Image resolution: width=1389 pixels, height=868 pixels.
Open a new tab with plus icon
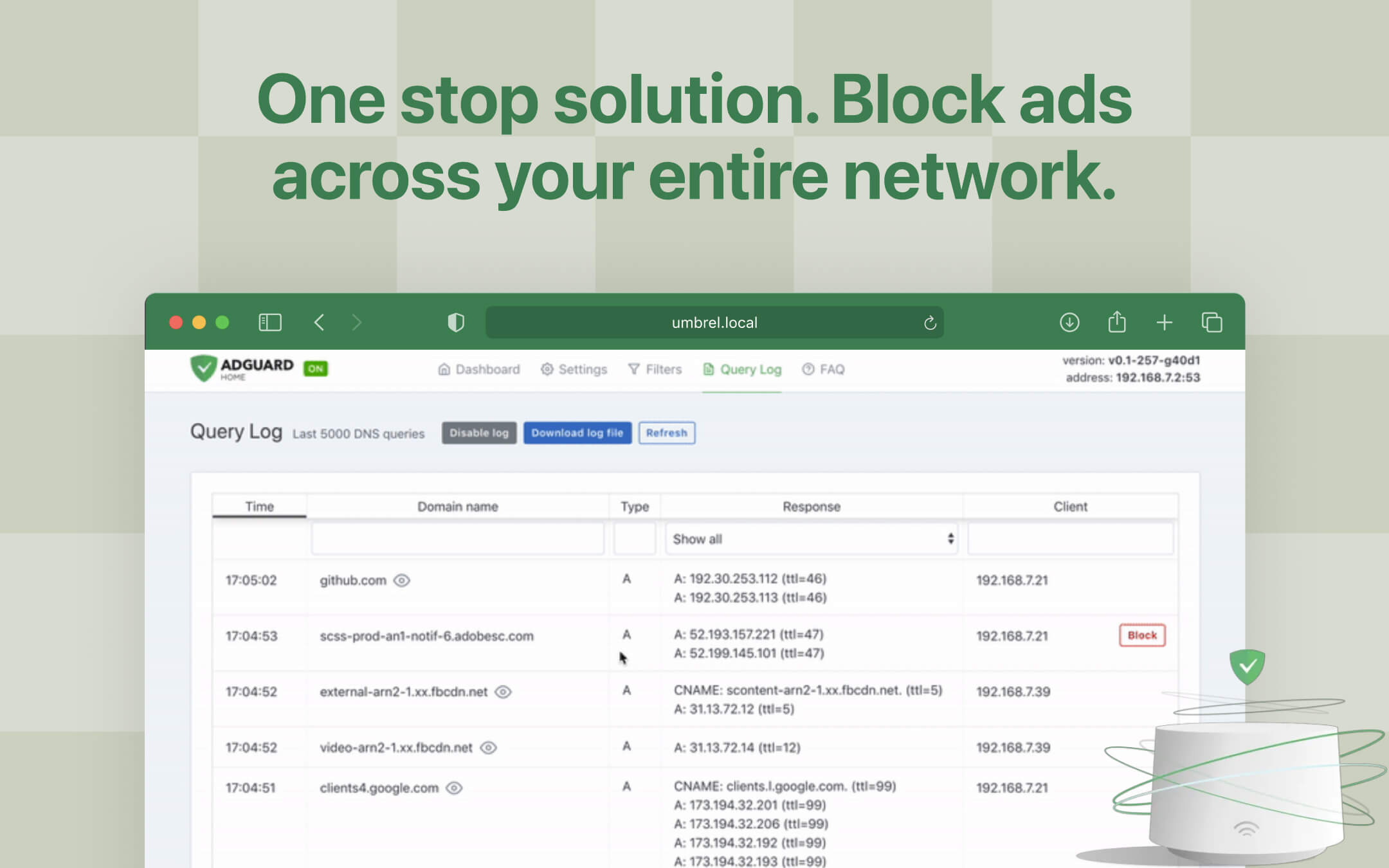coord(1165,322)
